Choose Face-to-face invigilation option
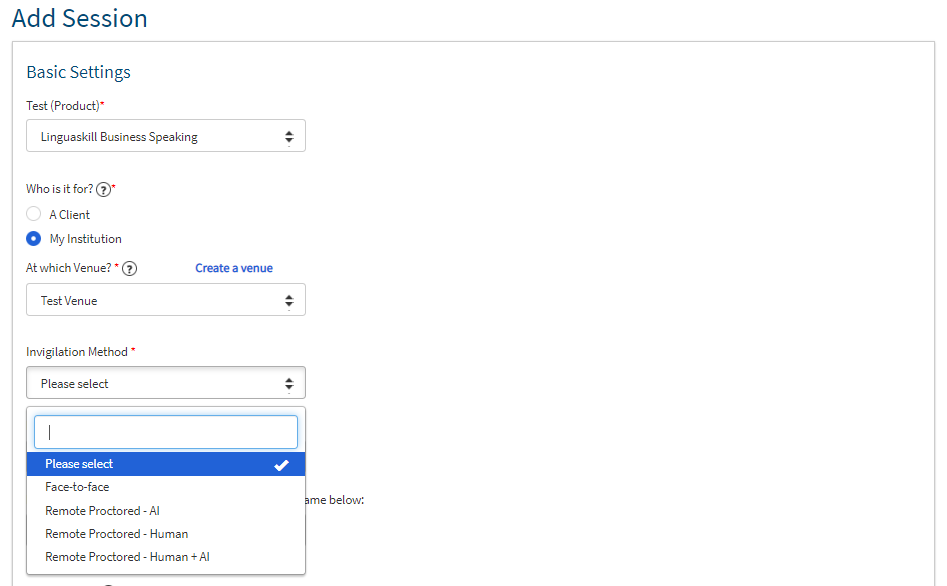 [x=165, y=487]
